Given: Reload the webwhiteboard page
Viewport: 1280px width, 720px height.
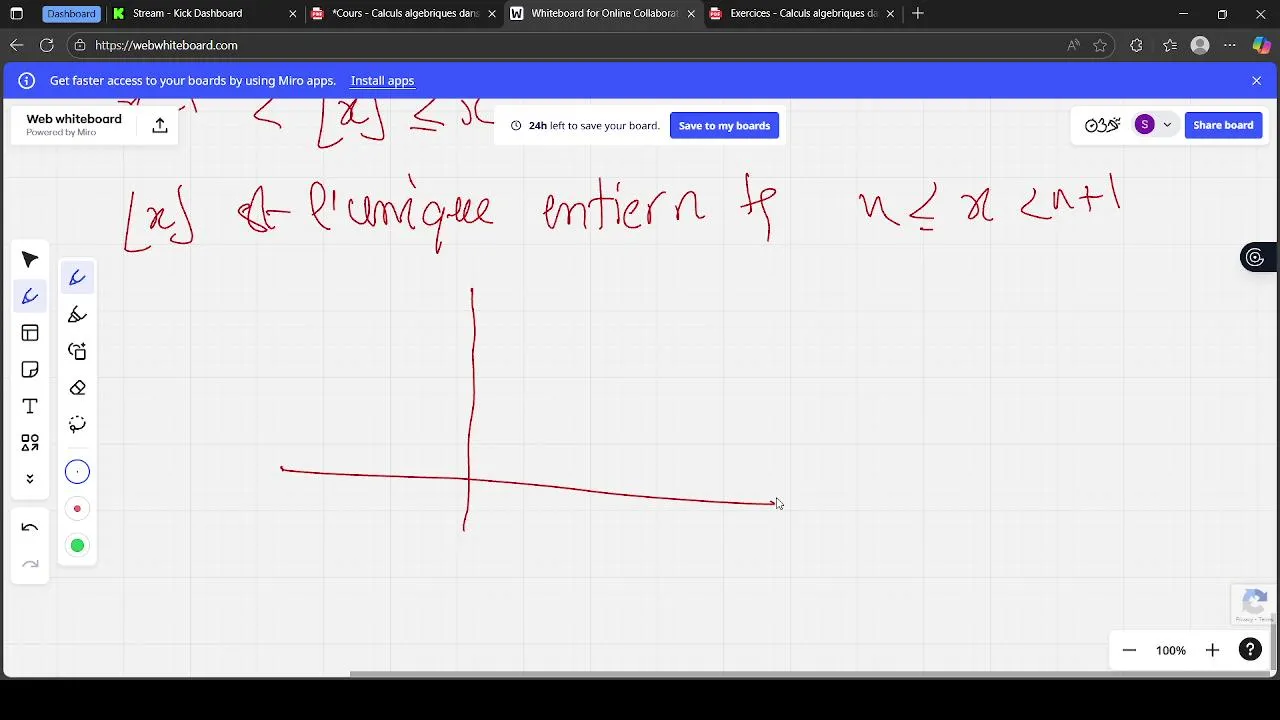Looking at the screenshot, I should 46,45.
